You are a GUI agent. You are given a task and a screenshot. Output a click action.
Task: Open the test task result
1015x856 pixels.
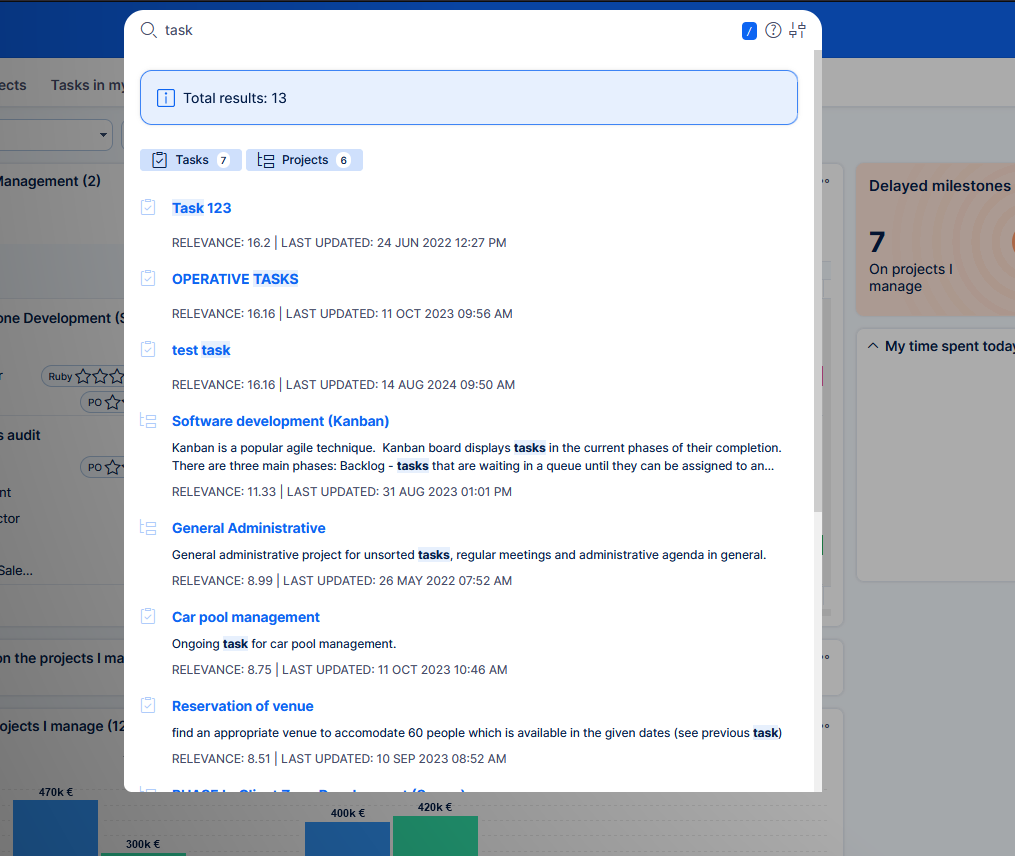[201, 350]
